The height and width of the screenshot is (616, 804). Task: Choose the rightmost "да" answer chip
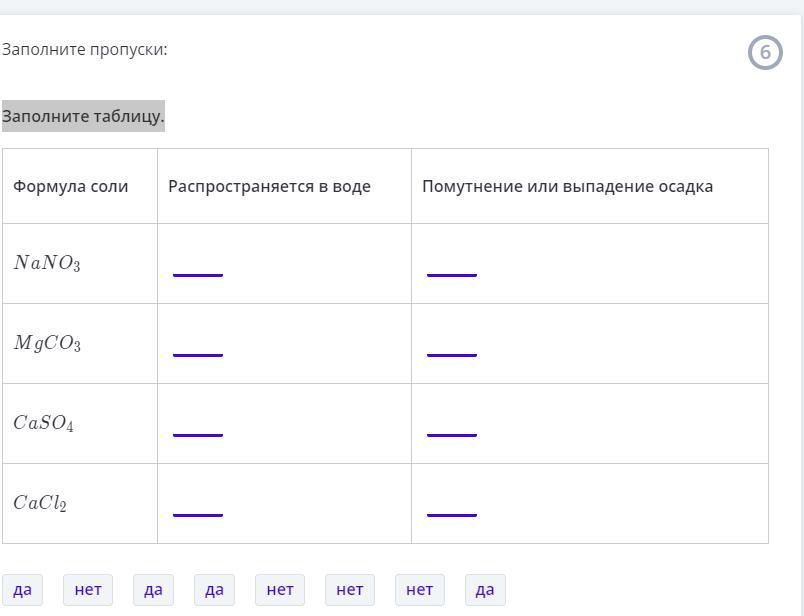[x=485, y=590]
